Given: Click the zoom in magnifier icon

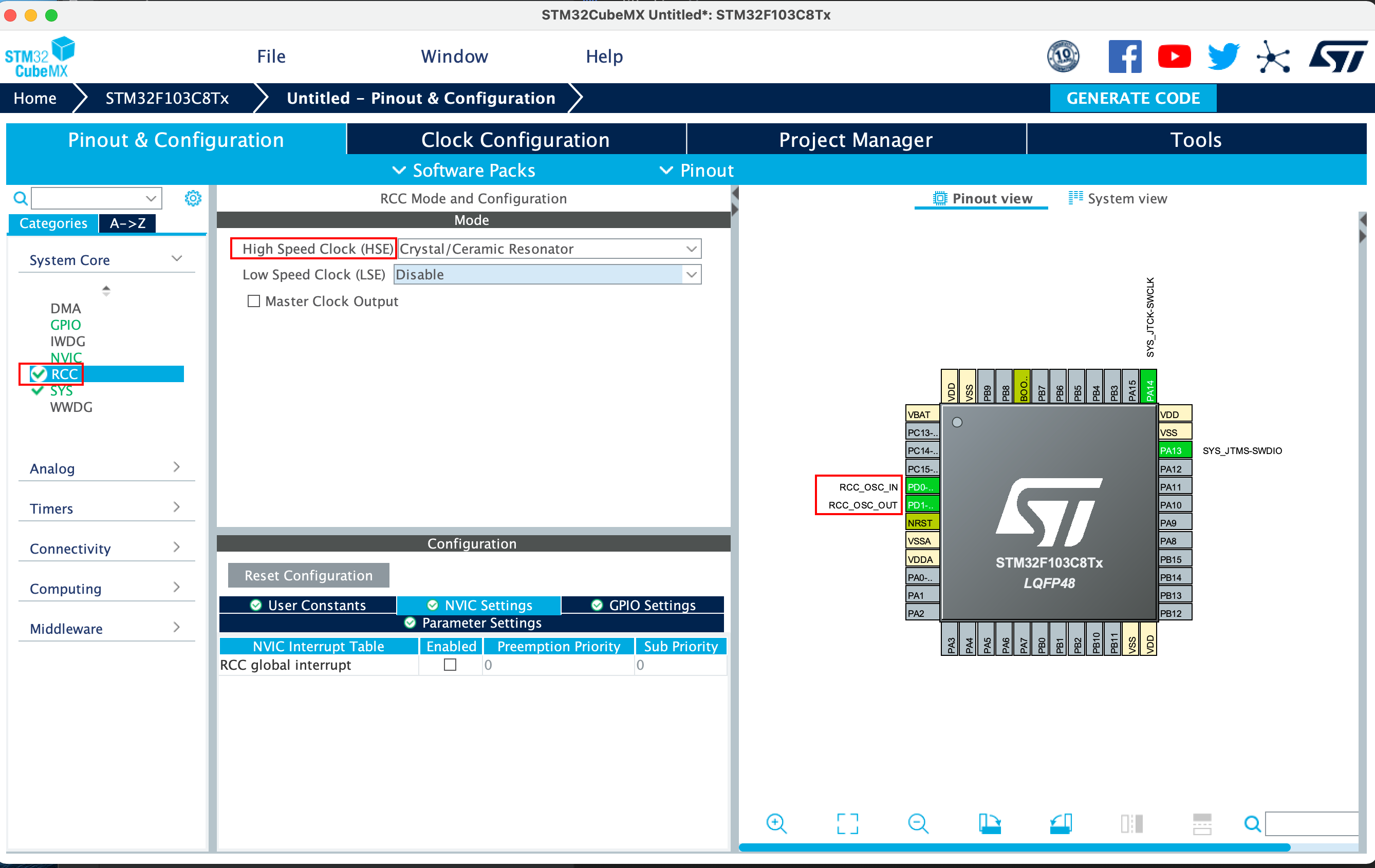Looking at the screenshot, I should point(776,823).
